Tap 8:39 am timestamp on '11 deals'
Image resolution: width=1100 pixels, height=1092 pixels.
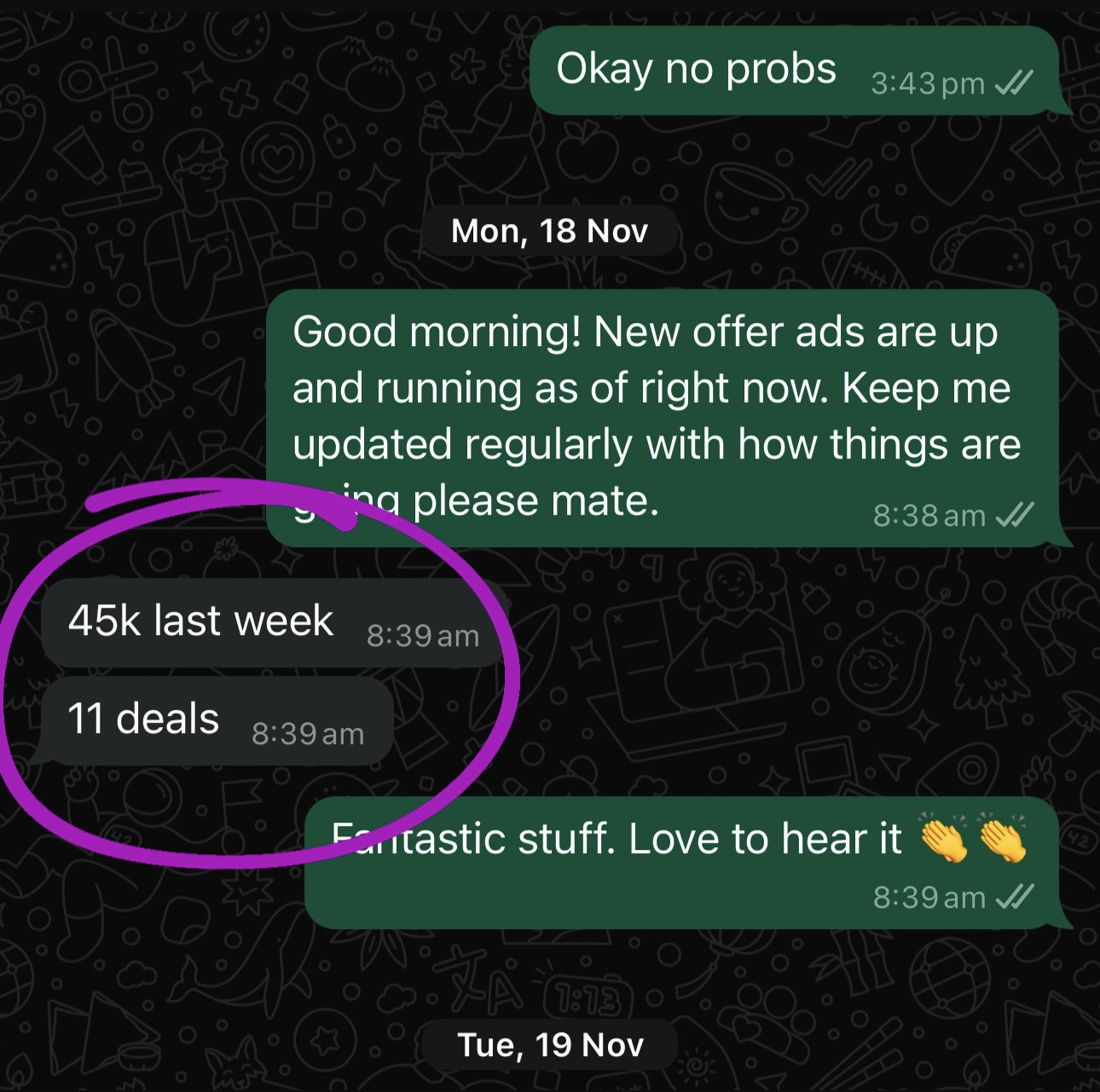[x=308, y=734]
